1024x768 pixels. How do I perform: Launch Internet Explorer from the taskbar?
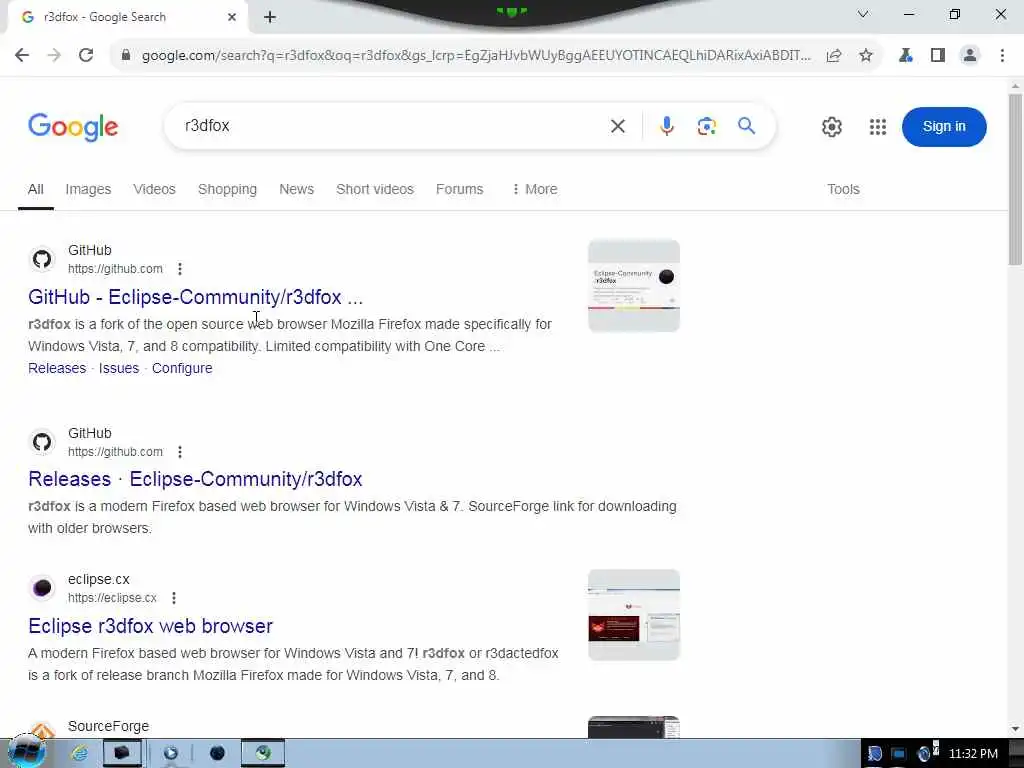79,754
